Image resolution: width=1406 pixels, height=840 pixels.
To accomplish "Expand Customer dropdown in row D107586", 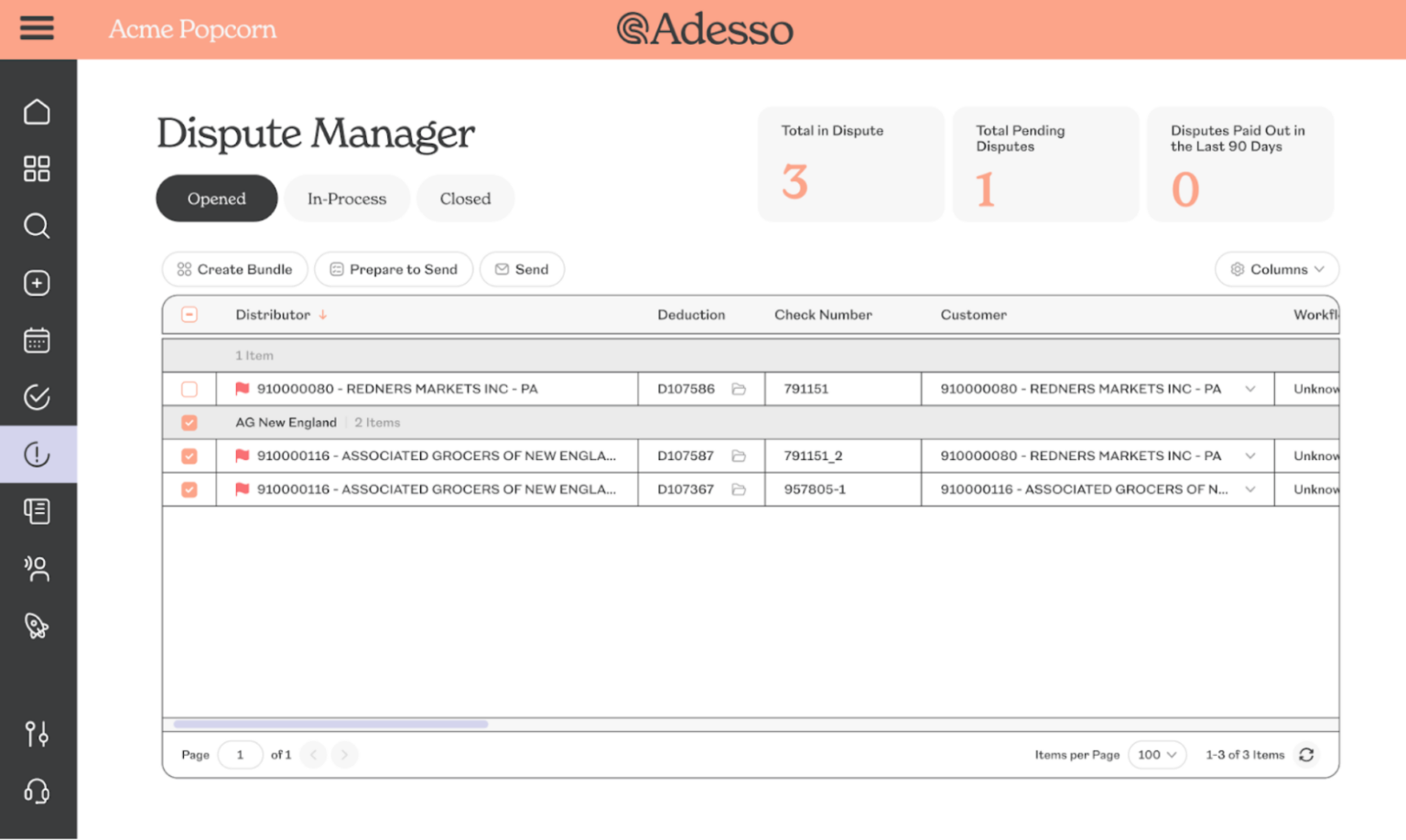I will [x=1250, y=389].
